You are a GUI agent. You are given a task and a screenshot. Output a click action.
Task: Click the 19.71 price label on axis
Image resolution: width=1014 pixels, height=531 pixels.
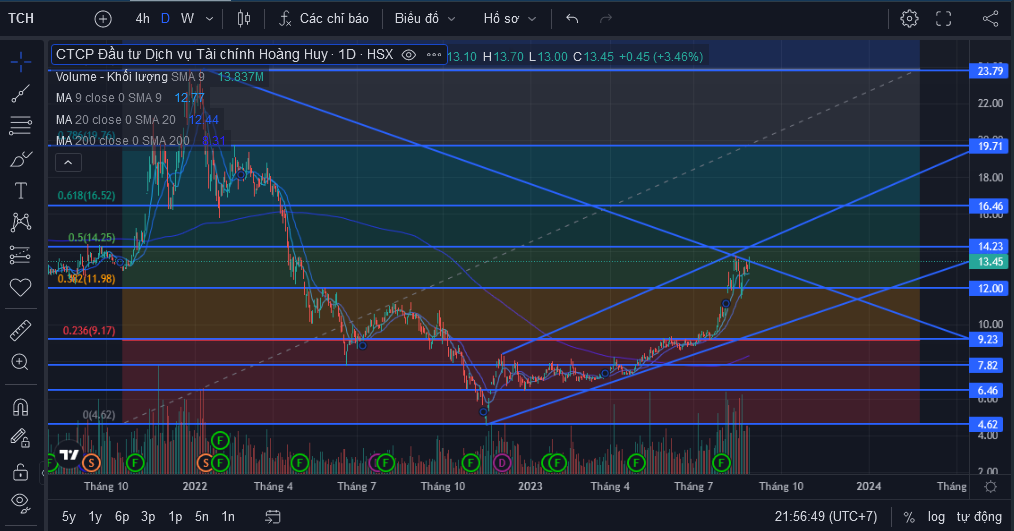(989, 146)
